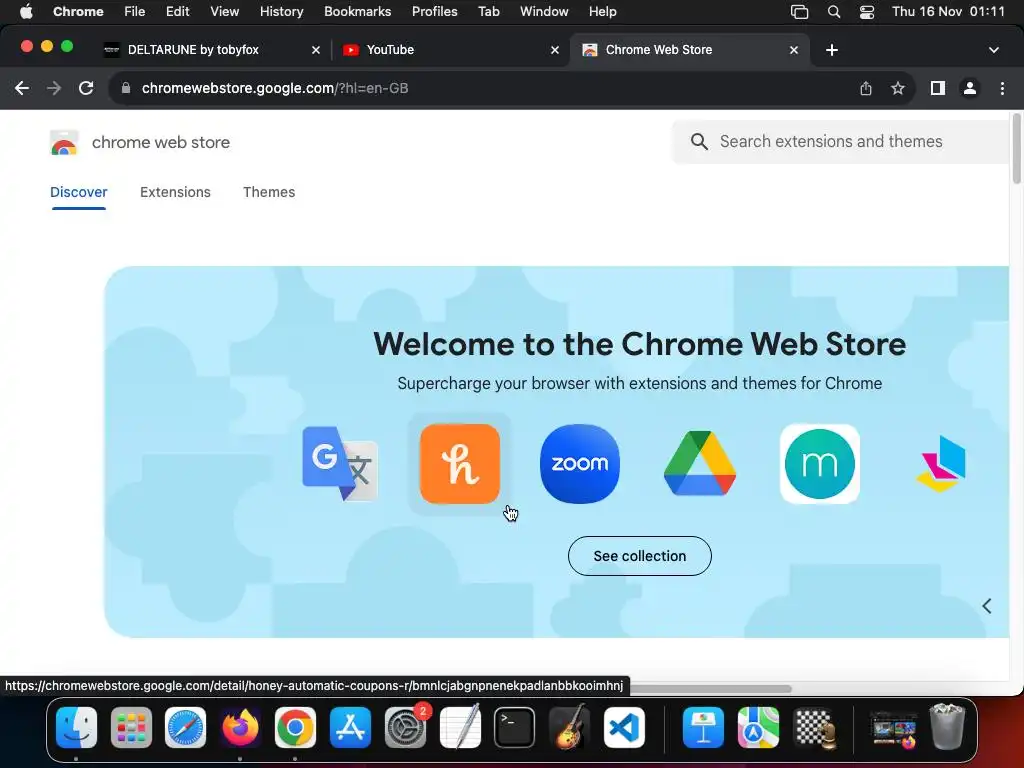Open Spotlight search in menu bar

834,12
